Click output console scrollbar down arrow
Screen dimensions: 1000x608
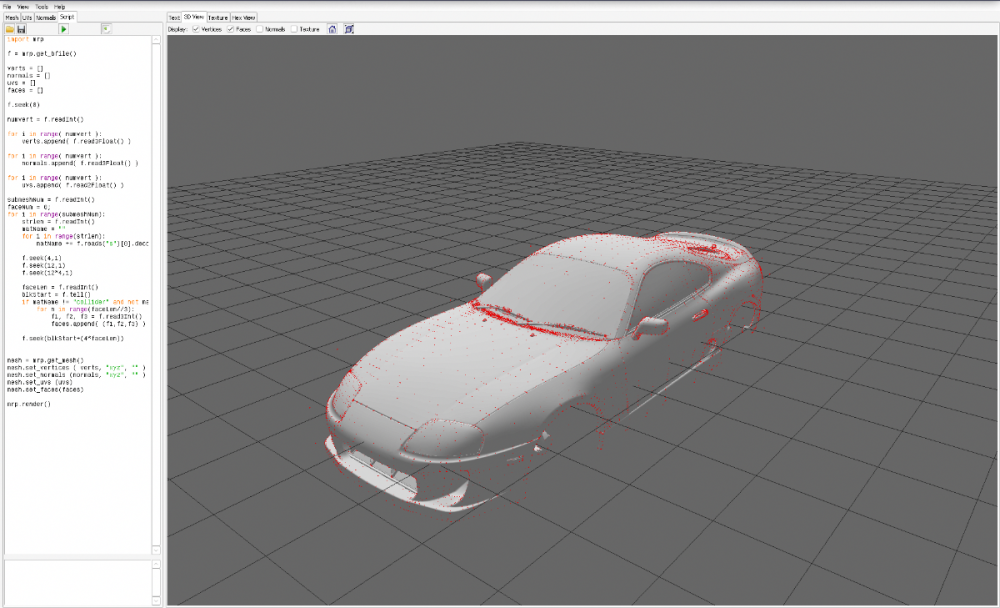(x=156, y=600)
